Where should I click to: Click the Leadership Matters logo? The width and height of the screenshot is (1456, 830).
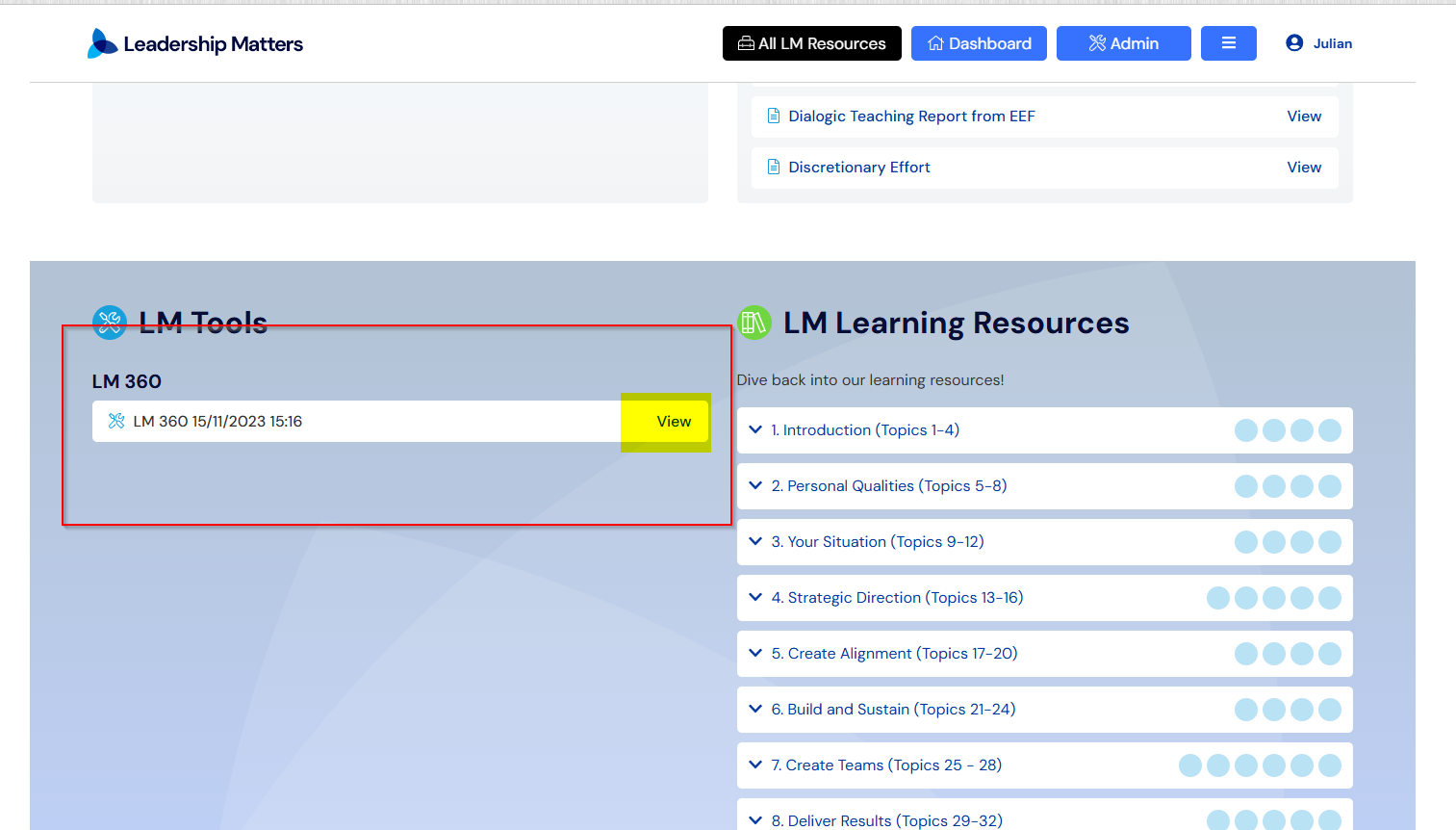point(195,43)
